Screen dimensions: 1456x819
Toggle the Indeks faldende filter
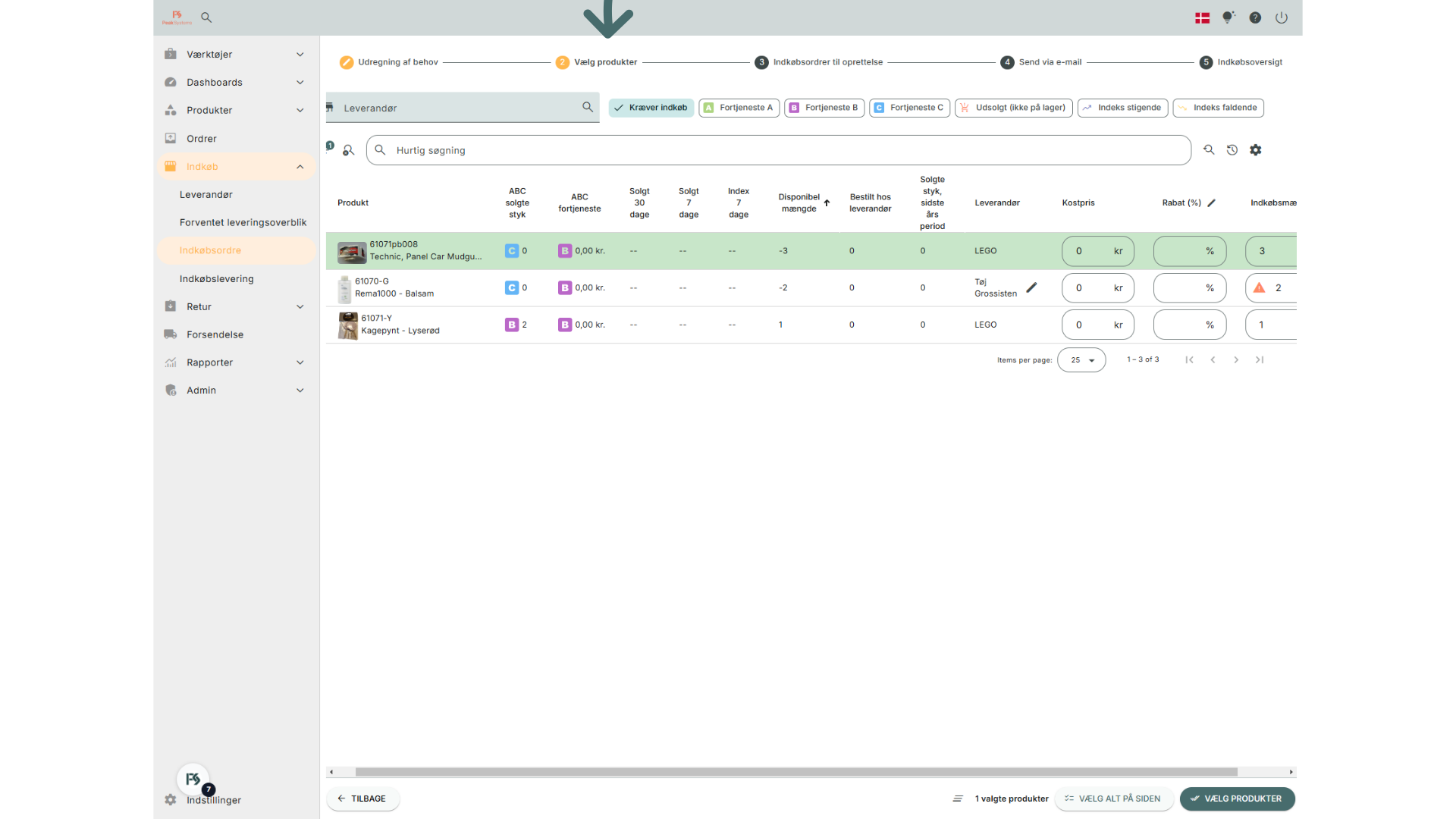coord(1218,108)
